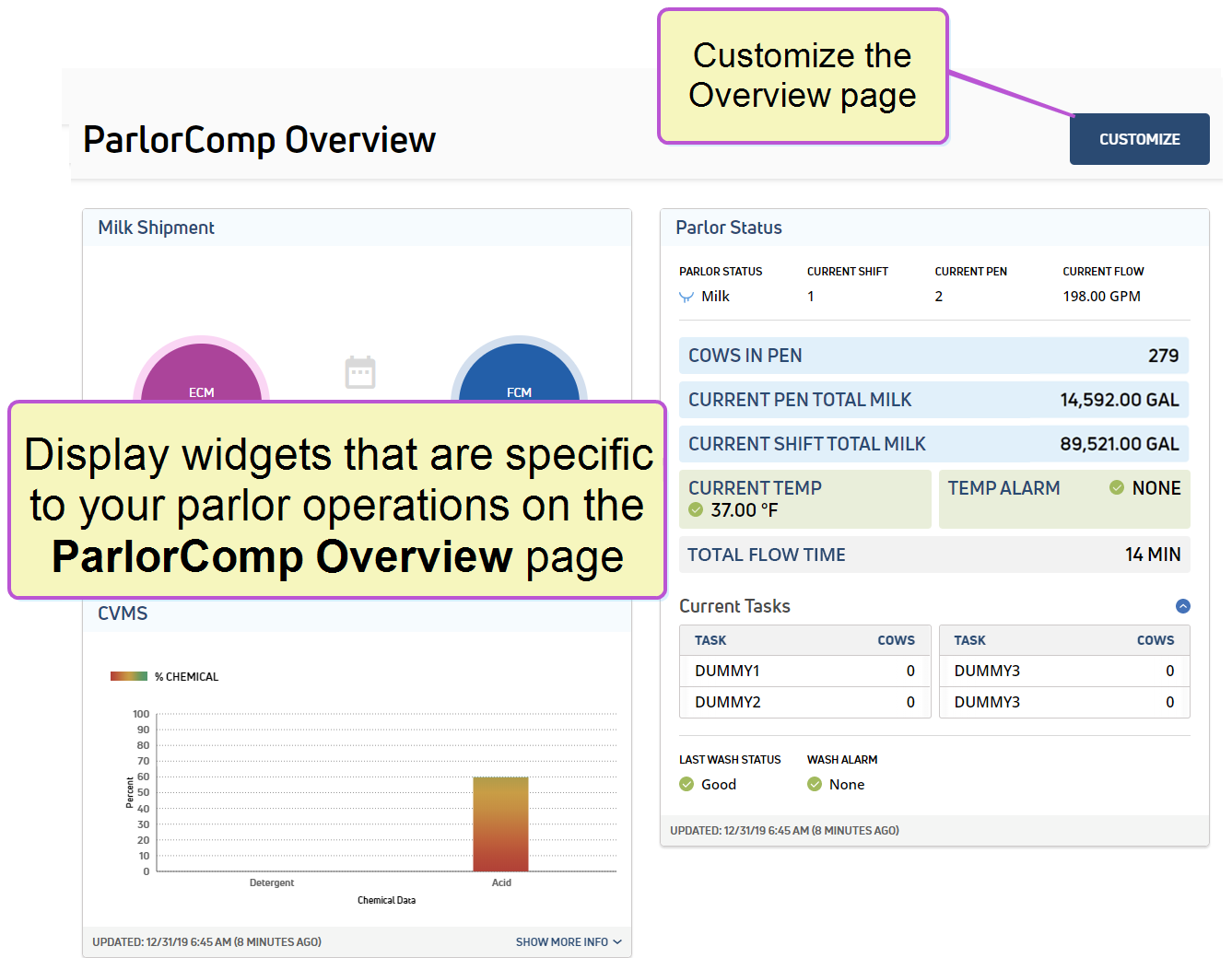The width and height of the screenshot is (1232, 958).
Task: Click the 89,521.00 GAL value
Action: [1120, 444]
